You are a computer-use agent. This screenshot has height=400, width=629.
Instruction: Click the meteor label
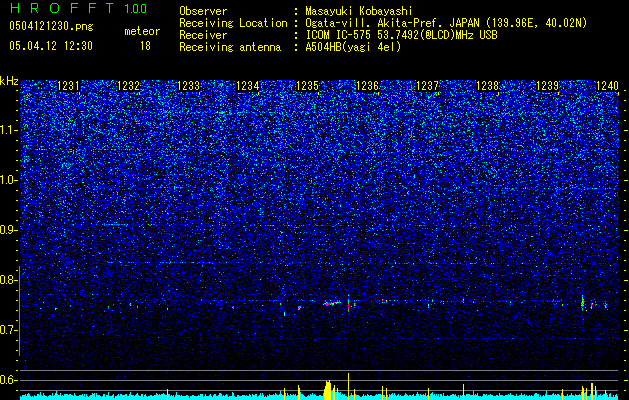pos(142,31)
